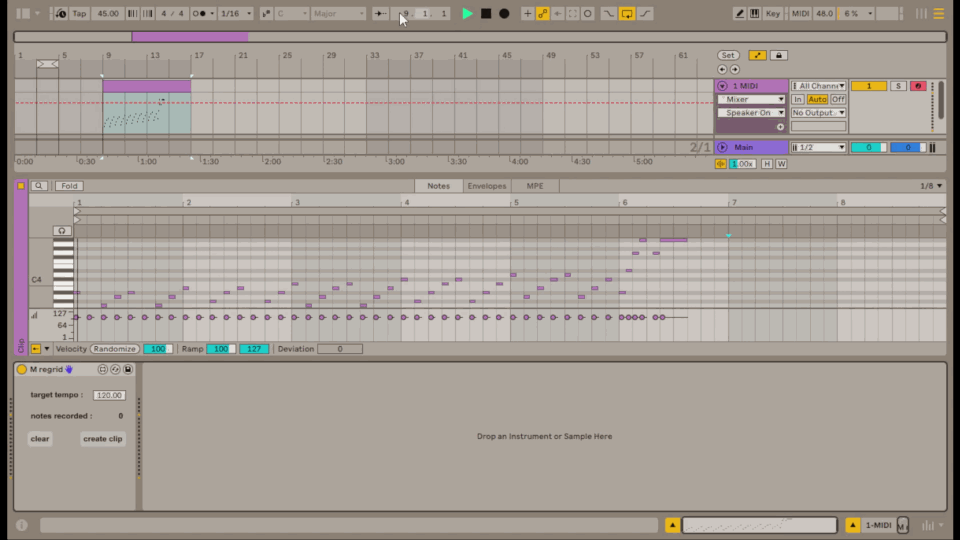Click the Arrangement Record button
The height and width of the screenshot is (540, 960).
click(x=504, y=14)
